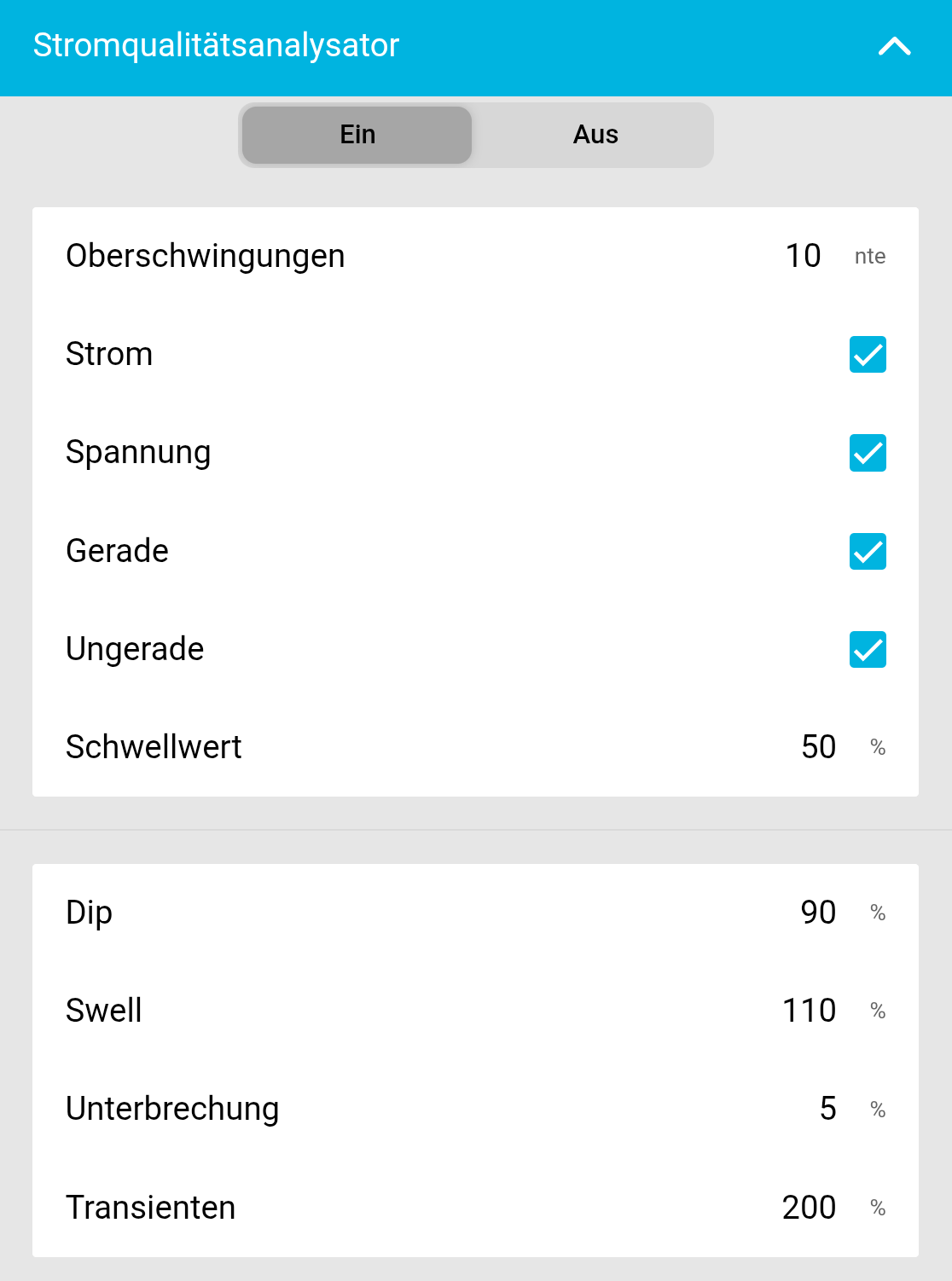Viewport: 952px width, 1281px height.
Task: Collapse the Stromqualitätsanalysator panel chevron
Action: click(x=894, y=47)
